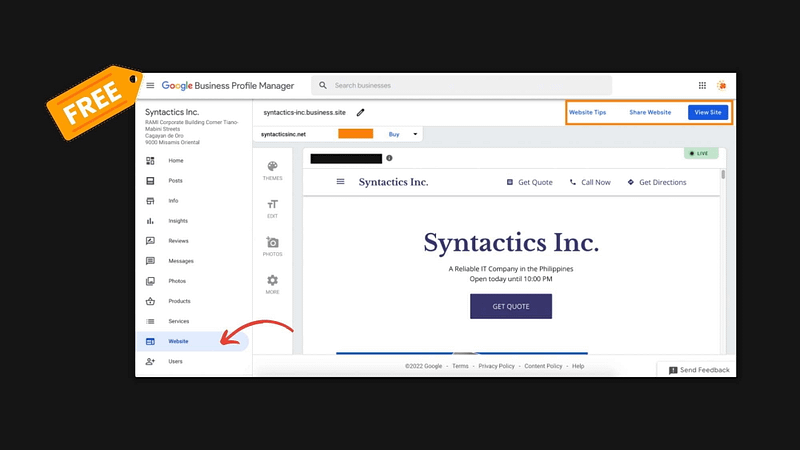Open the Help footer link
The height and width of the screenshot is (450, 800).
[x=578, y=366]
